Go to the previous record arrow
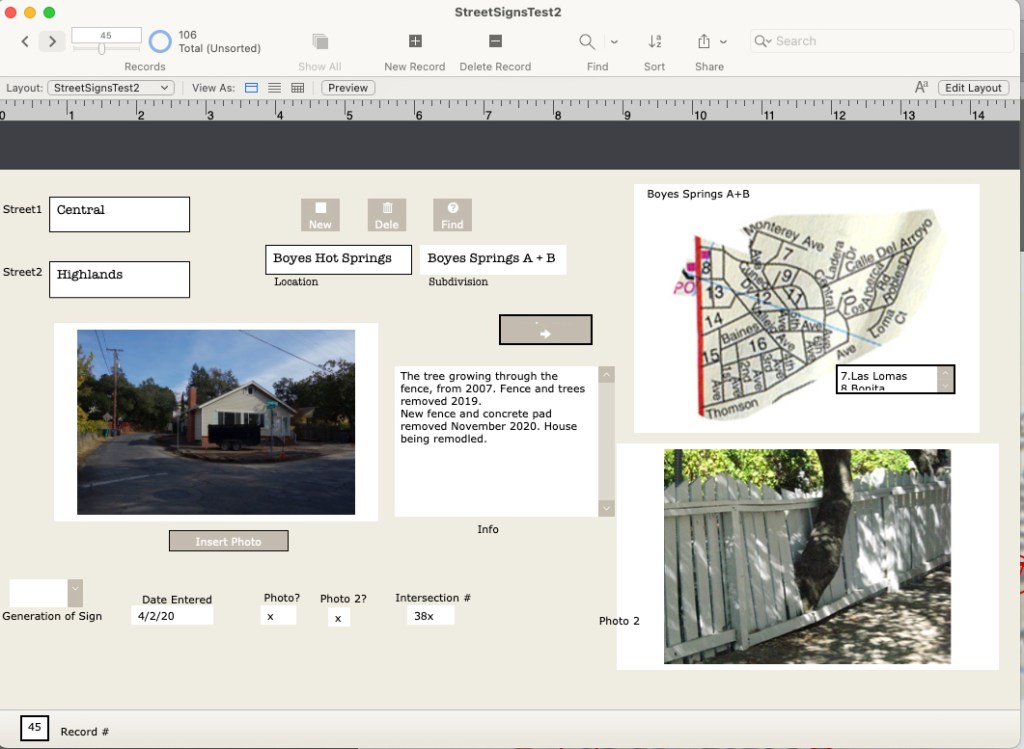 (26, 41)
